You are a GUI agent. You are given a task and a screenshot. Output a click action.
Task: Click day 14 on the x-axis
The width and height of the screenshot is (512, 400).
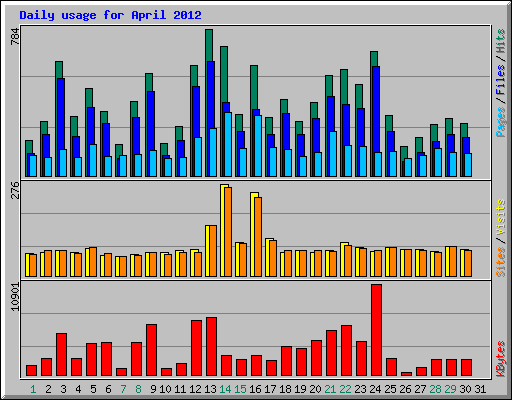coord(225,389)
